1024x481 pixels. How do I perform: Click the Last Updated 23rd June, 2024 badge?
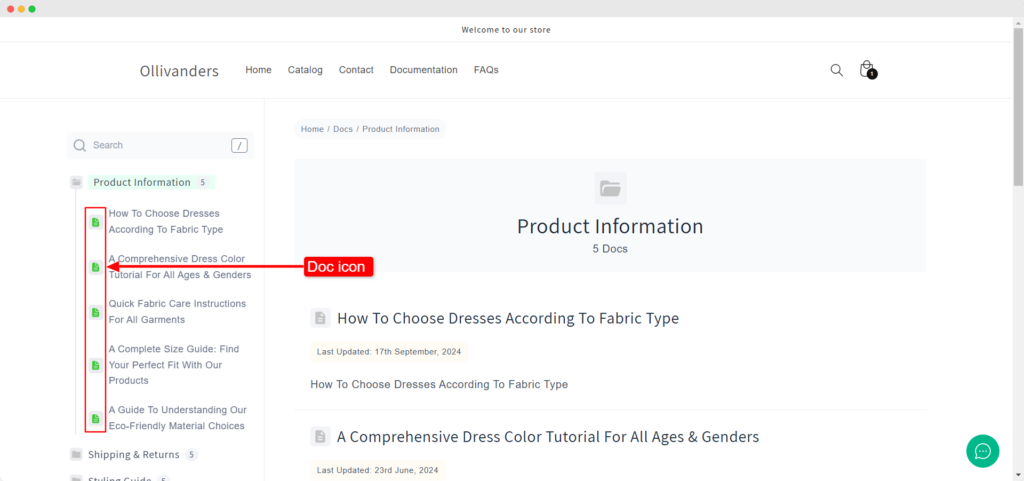click(x=377, y=470)
